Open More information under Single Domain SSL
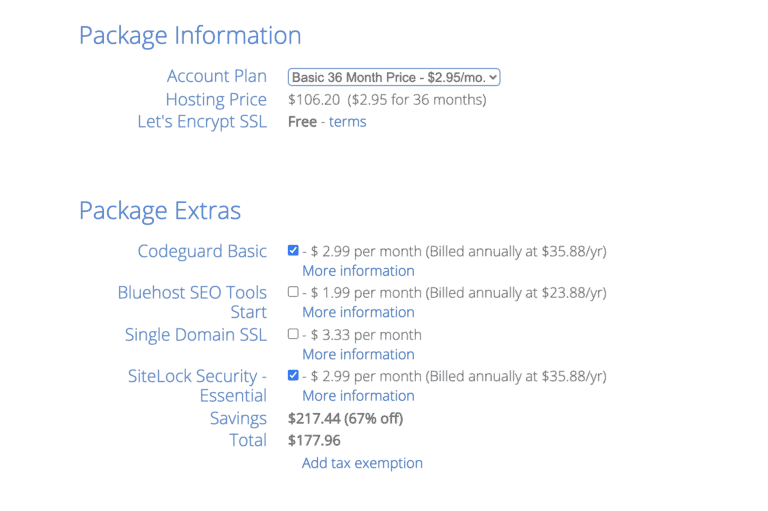This screenshot has height=511, width=768. click(358, 354)
